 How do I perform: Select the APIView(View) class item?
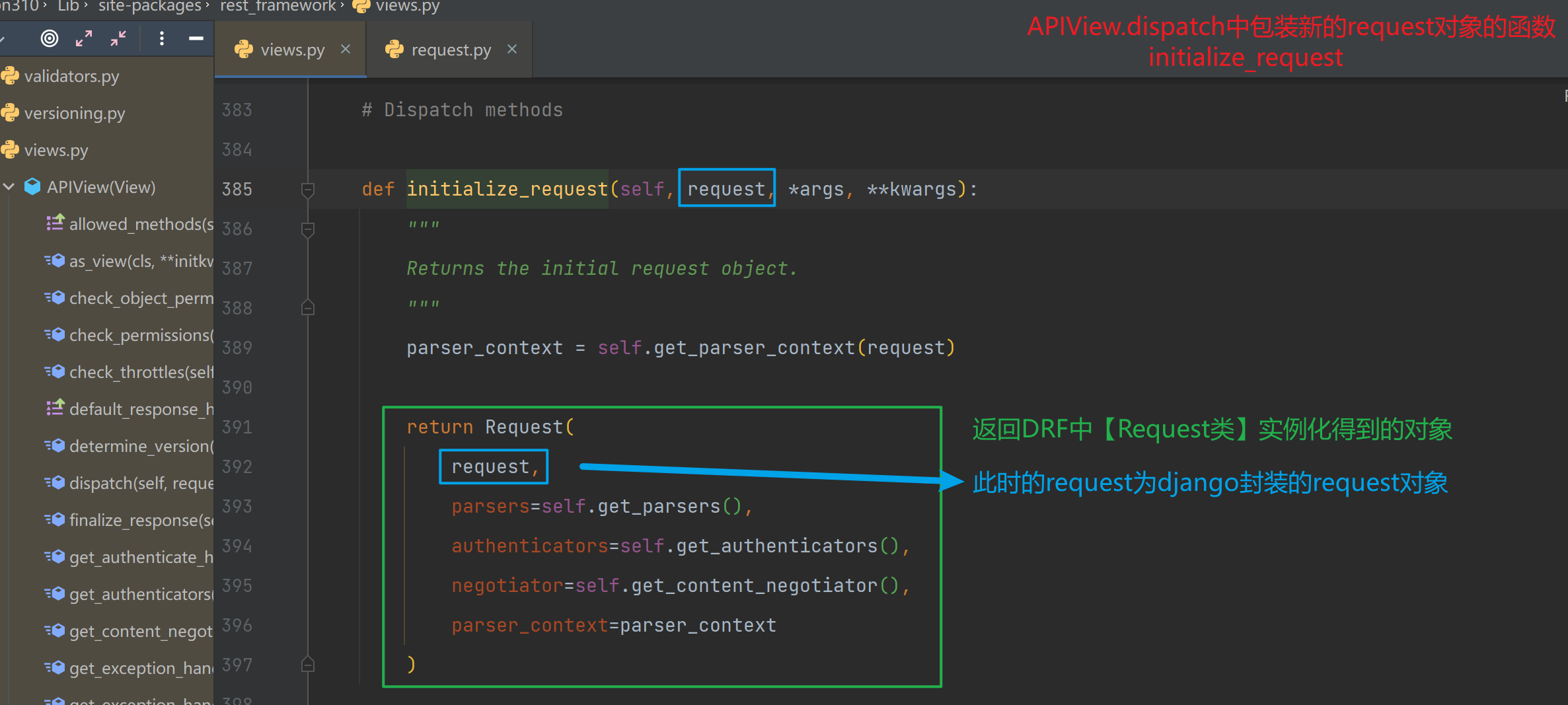pos(101,187)
